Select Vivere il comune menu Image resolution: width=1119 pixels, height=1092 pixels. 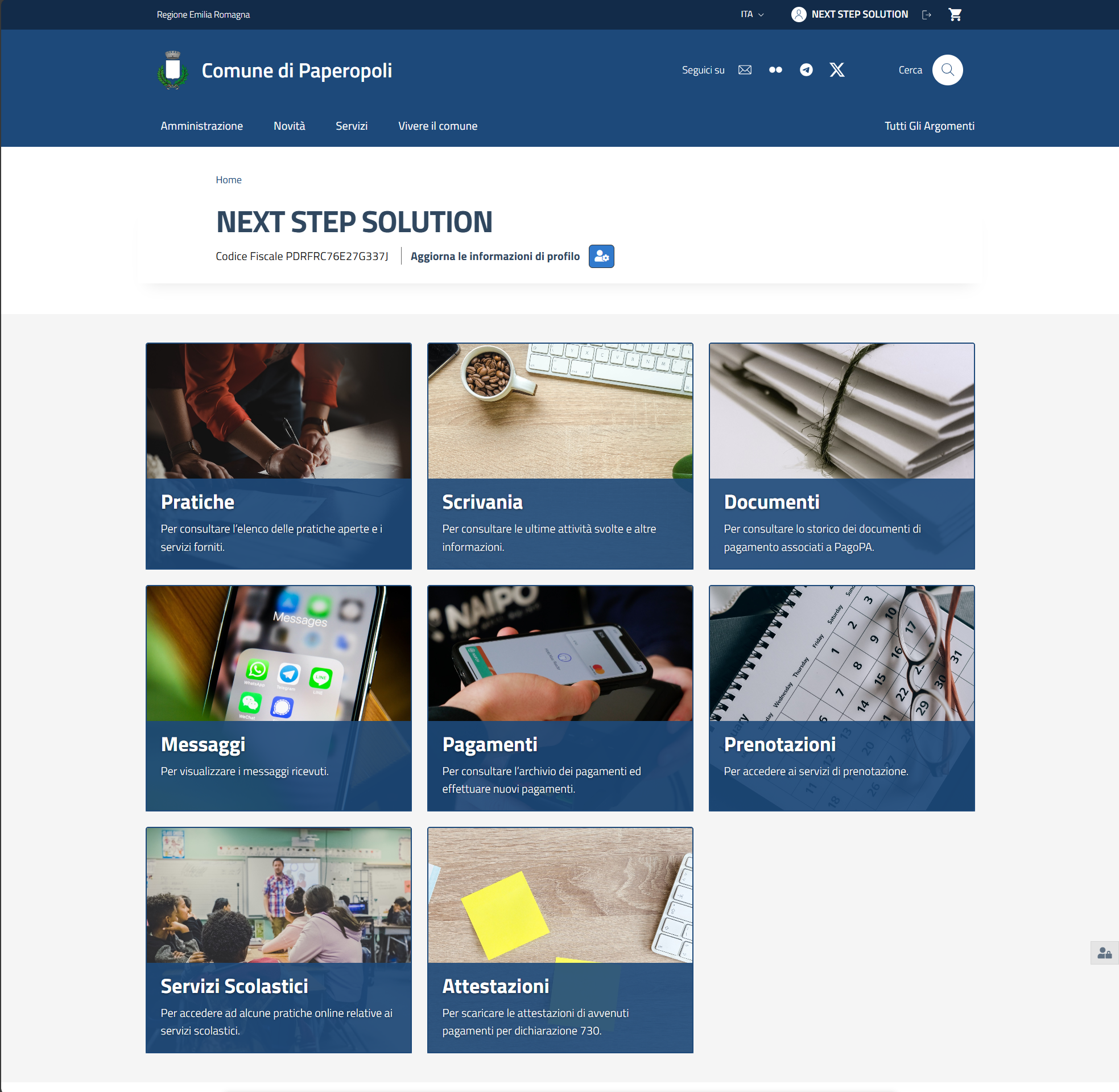[437, 126]
